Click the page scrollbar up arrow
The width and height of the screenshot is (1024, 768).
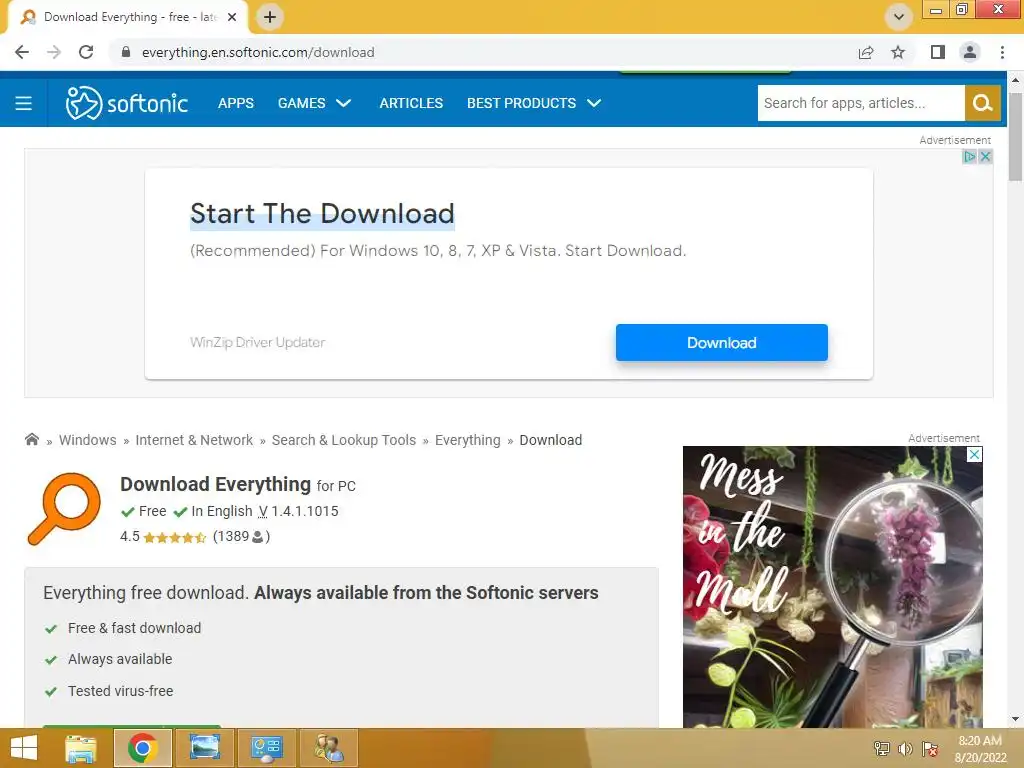(1015, 80)
